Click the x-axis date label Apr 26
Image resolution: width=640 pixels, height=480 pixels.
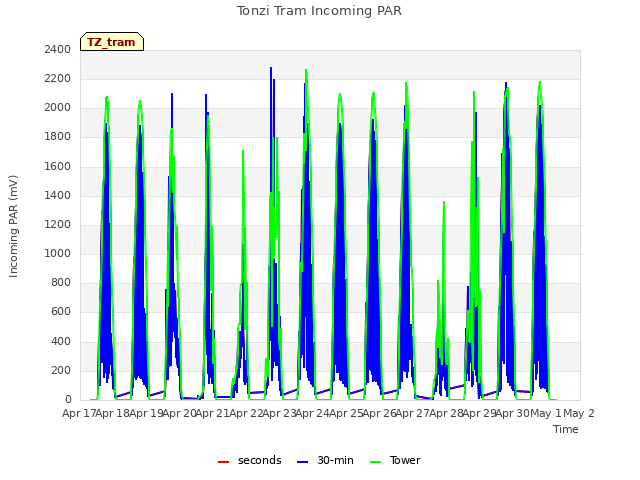click(x=379, y=413)
